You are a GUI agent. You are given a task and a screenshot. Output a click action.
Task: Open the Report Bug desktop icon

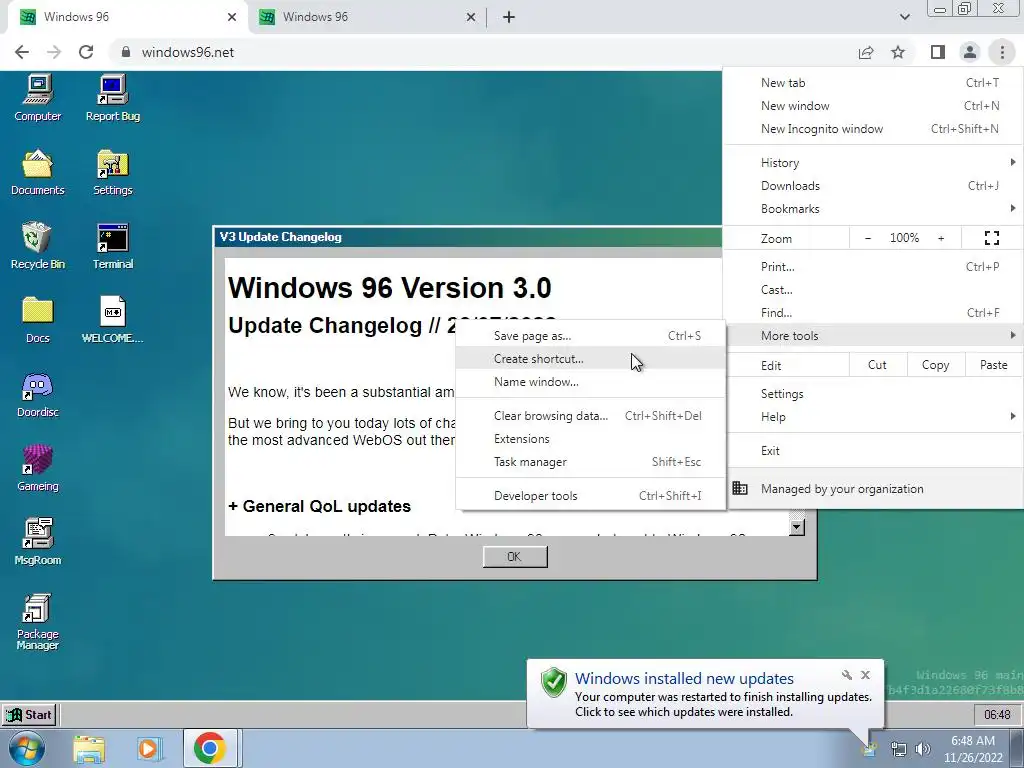(113, 98)
